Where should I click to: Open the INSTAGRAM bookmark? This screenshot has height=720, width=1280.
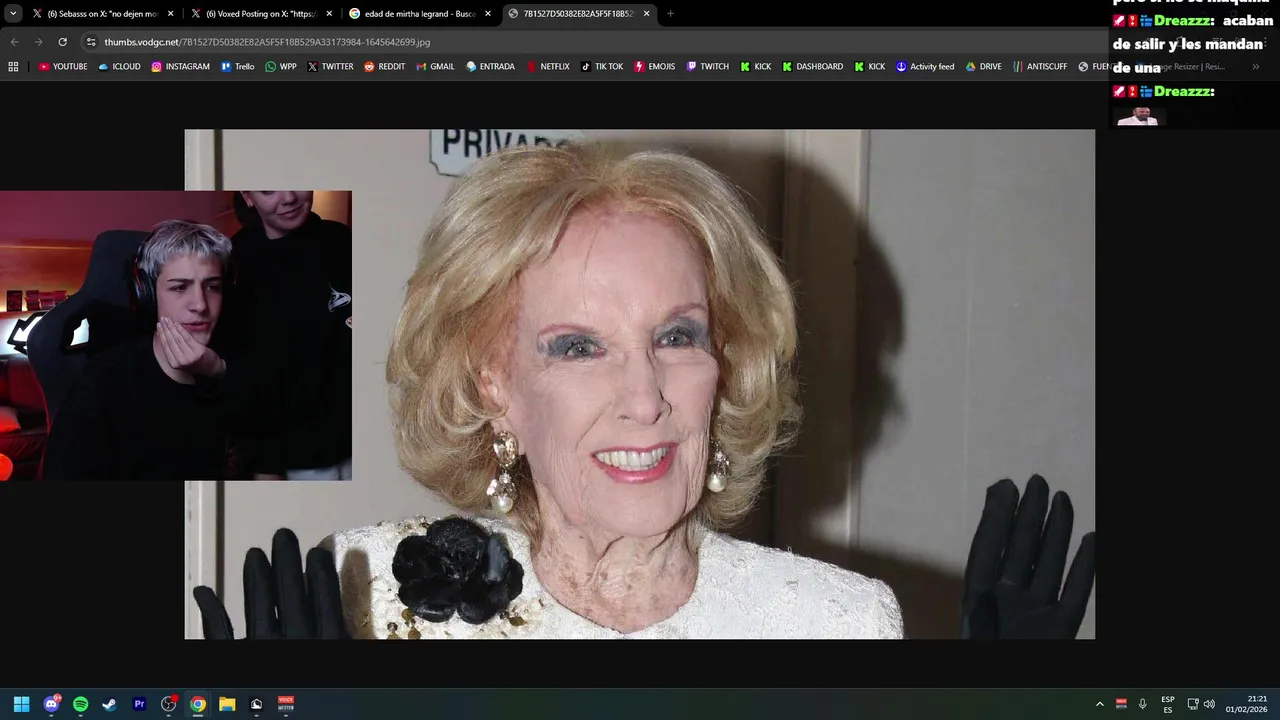(x=180, y=67)
